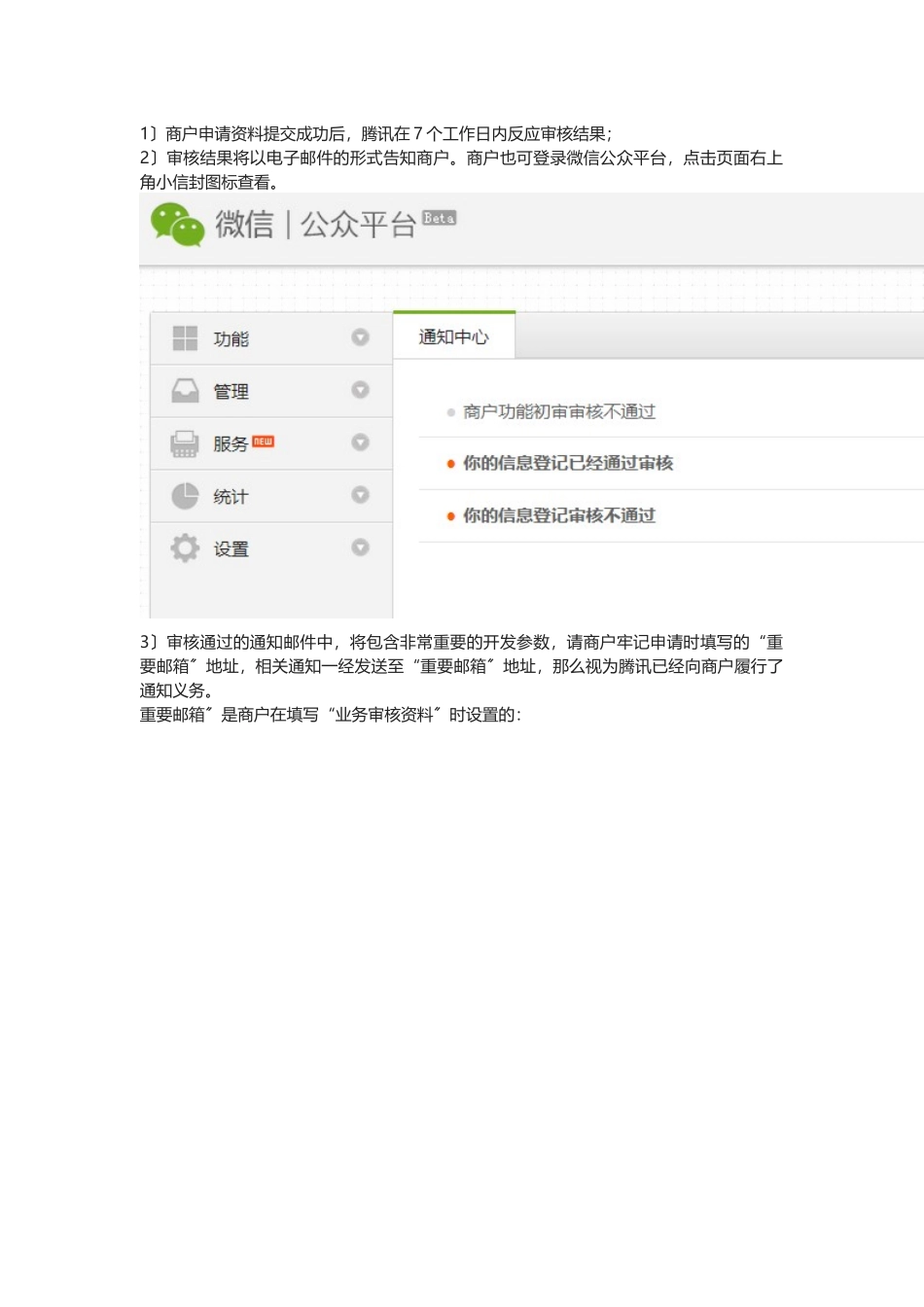
Task: Open the 设置 sidebar menu item
Action: pos(271,548)
